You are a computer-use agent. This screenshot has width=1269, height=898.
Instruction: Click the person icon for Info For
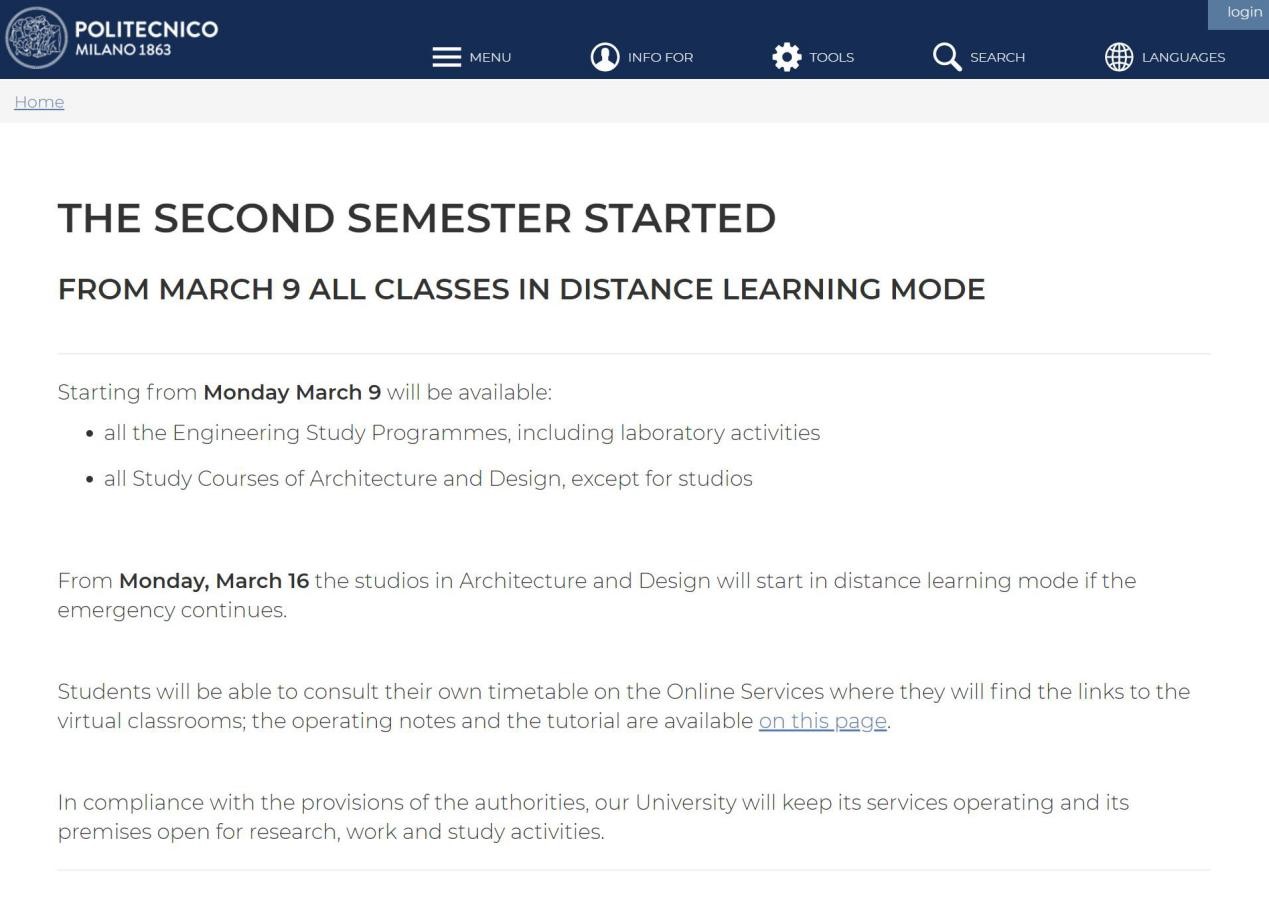605,57
